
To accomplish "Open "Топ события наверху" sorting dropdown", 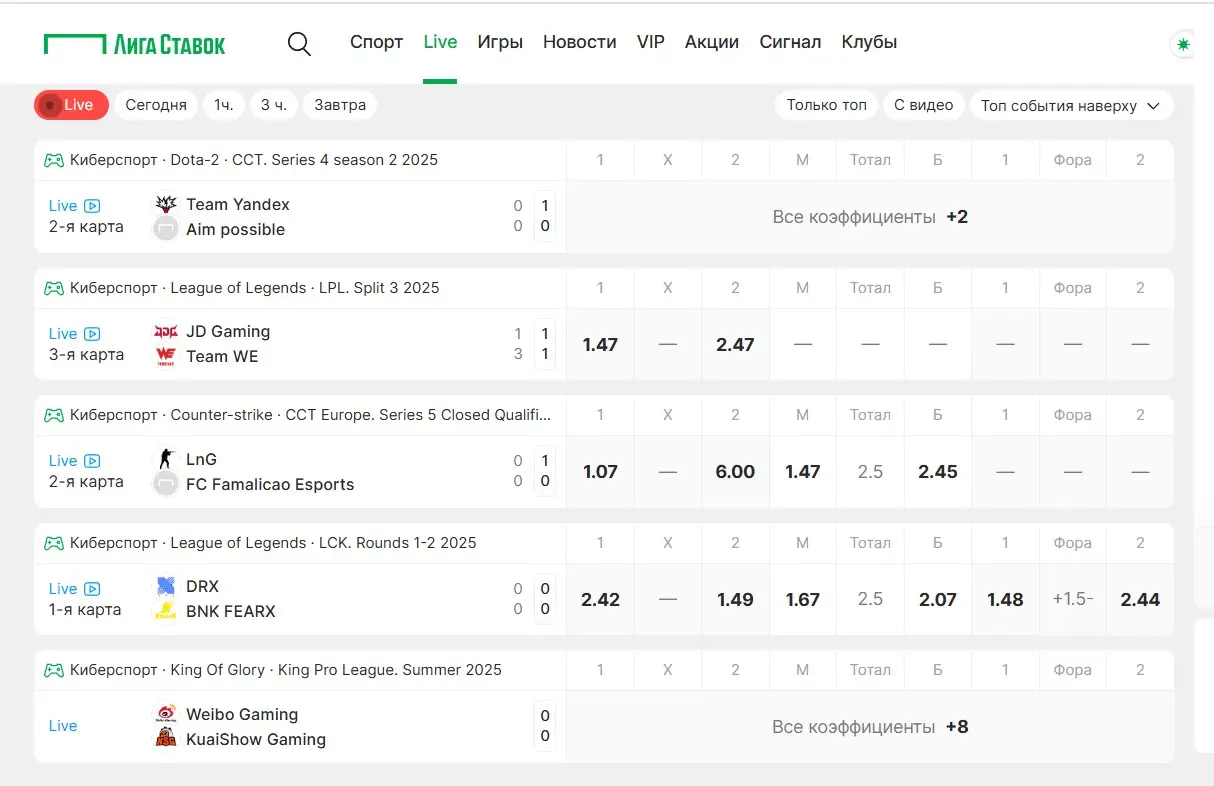I will pos(1071,105).
